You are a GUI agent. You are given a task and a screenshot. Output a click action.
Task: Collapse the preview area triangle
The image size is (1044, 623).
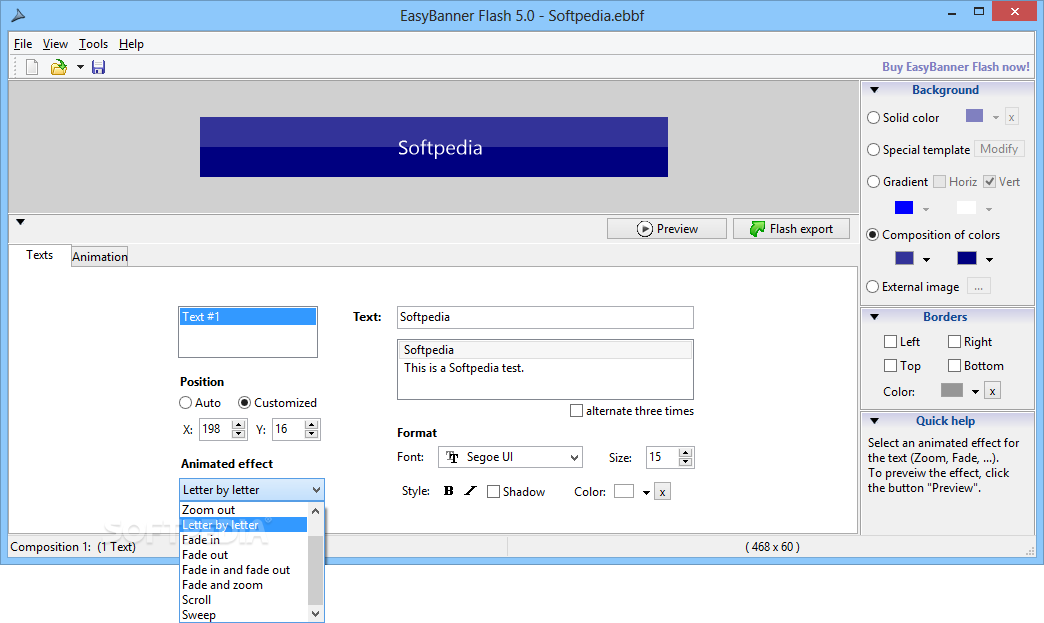pyautogui.click(x=21, y=222)
